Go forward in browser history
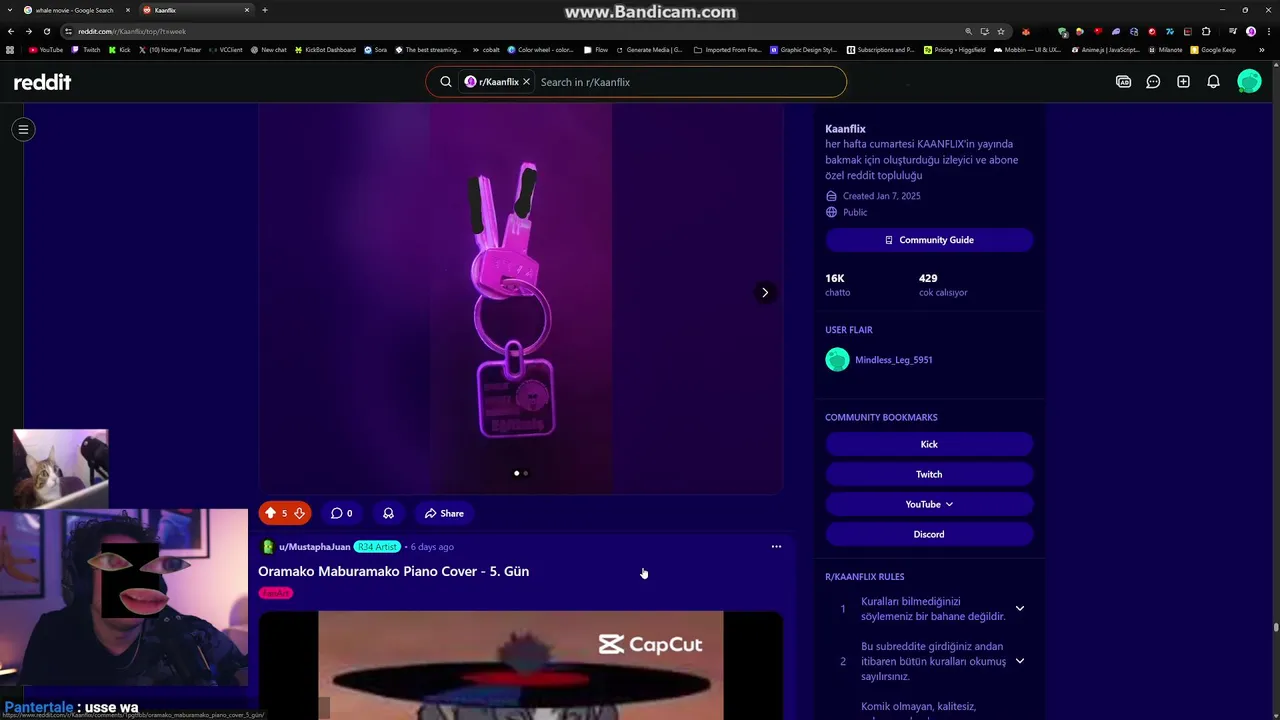 tap(29, 31)
